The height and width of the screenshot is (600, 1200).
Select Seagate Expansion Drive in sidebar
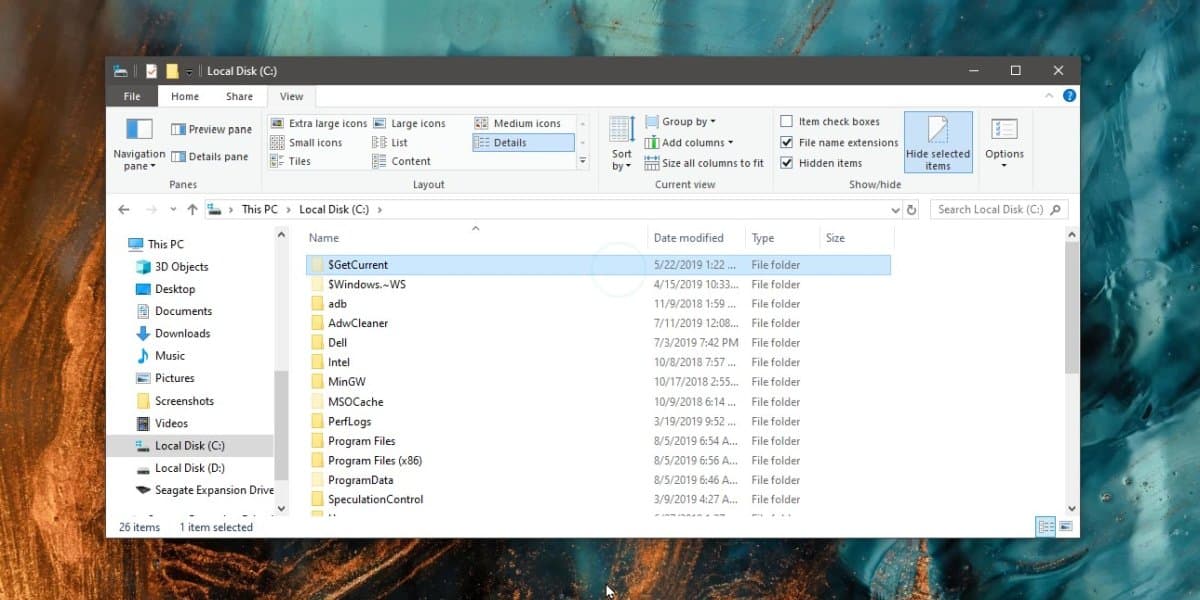click(x=204, y=490)
